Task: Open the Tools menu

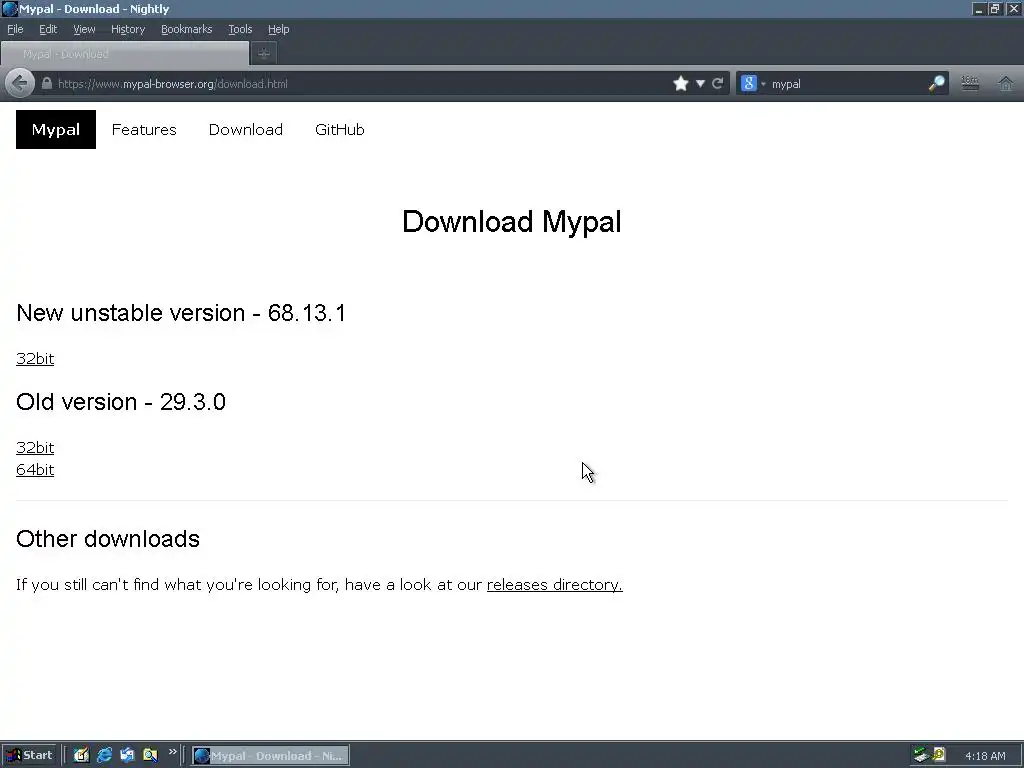Action: (x=240, y=29)
